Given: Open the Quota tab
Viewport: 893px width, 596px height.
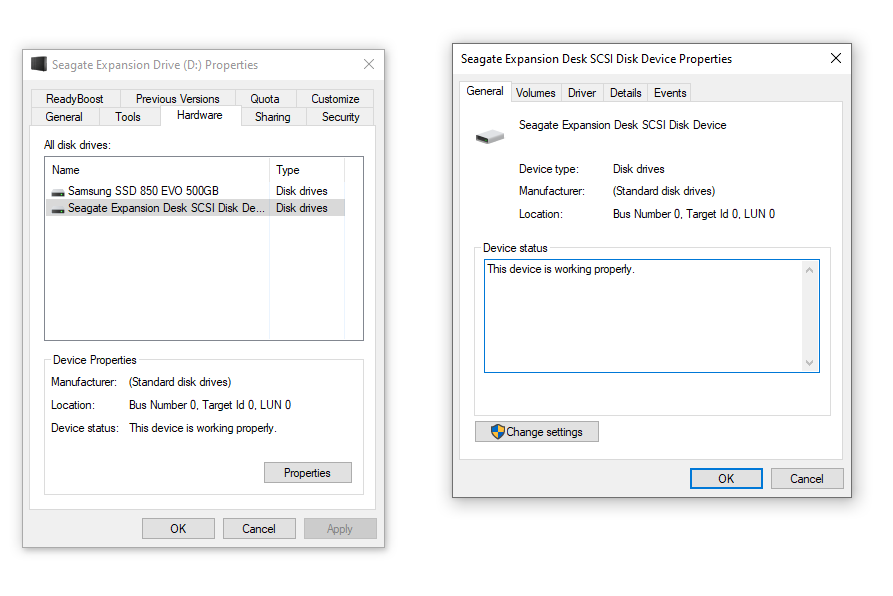Looking at the screenshot, I should pyautogui.click(x=265, y=98).
